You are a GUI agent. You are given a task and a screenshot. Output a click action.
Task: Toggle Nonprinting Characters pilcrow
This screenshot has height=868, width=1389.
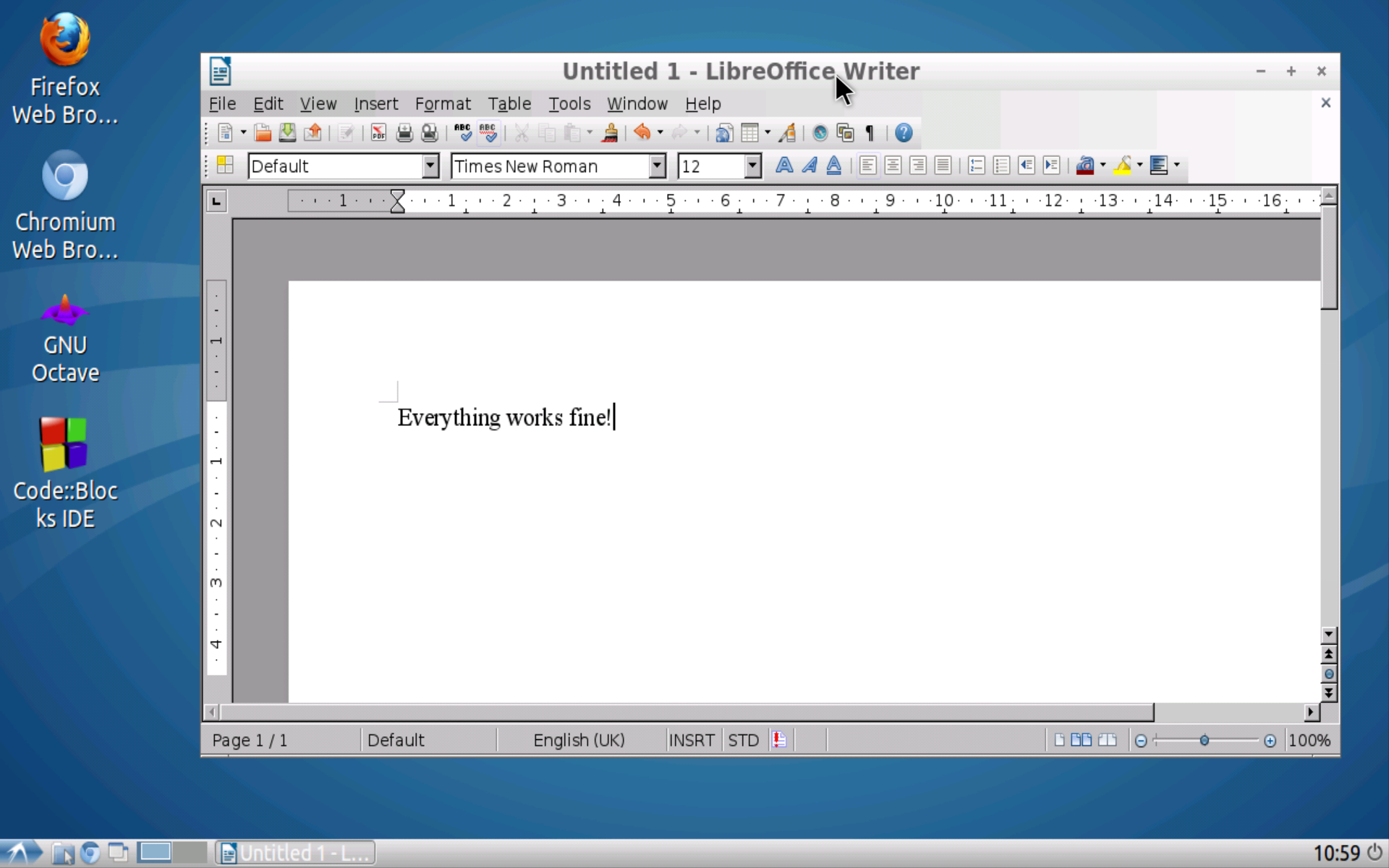click(x=870, y=133)
